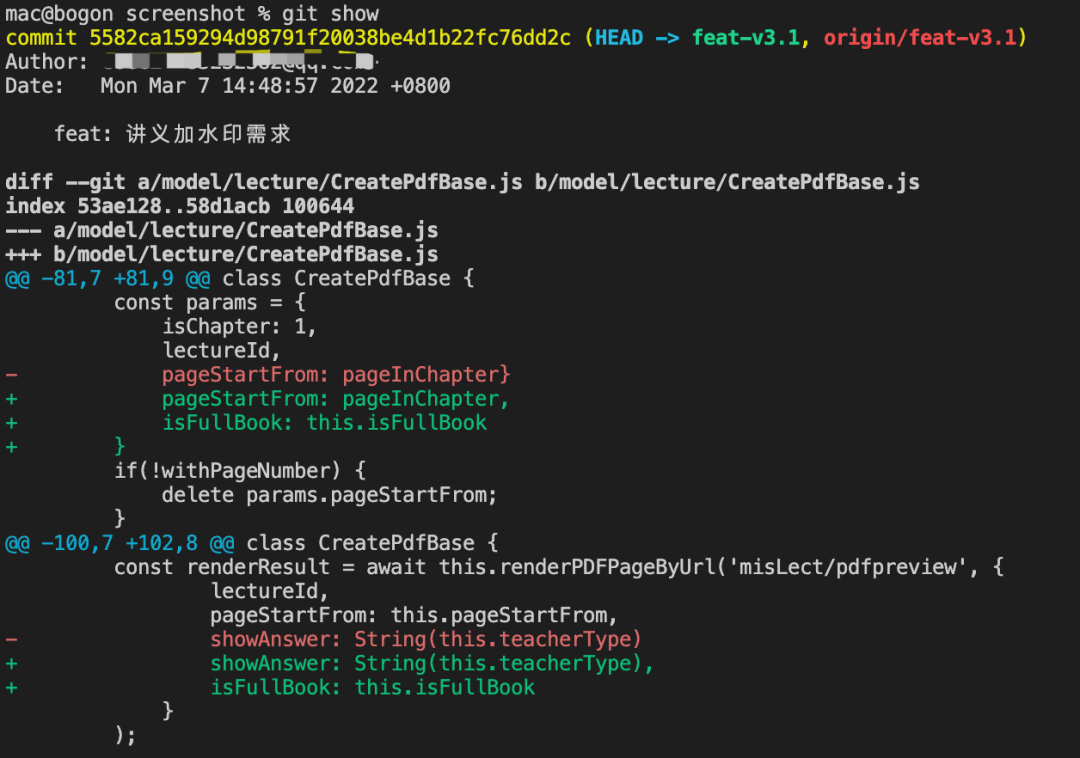Screen dimensions: 1080x758
Task: Click the HEAD branch pointer label
Action: click(x=619, y=38)
